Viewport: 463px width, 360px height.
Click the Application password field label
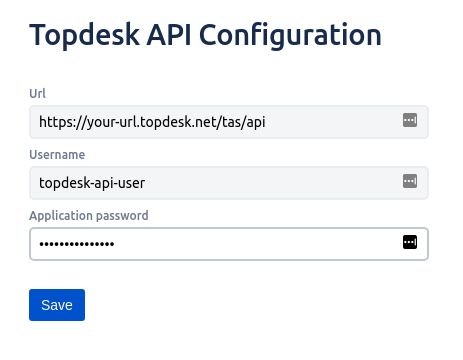pyautogui.click(x=89, y=216)
